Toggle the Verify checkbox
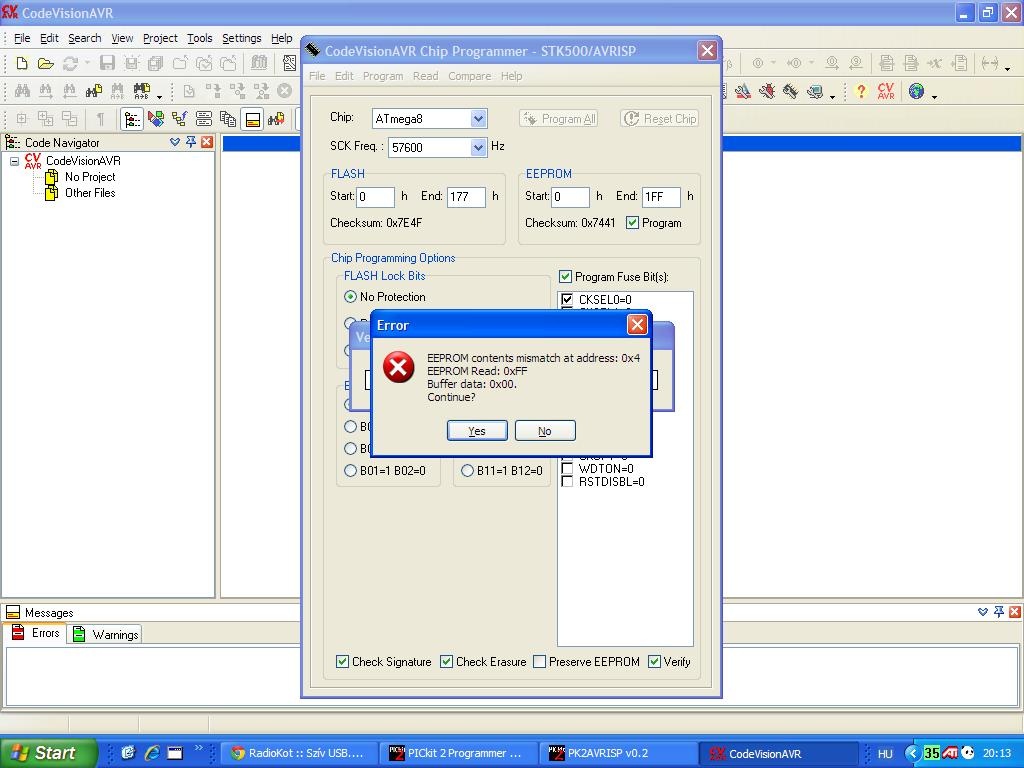 (654, 662)
